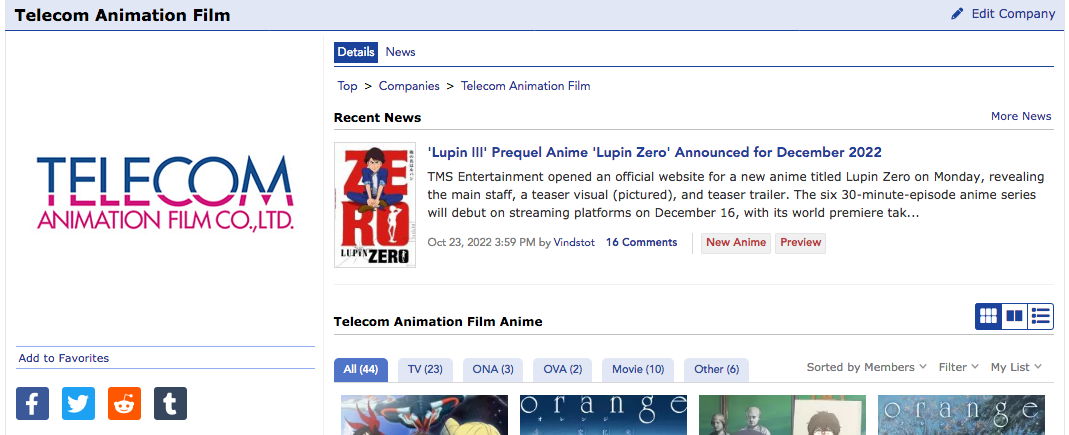Expand the Sorted by Members dropdown
Viewport: 1069px width, 435px height.
click(x=867, y=367)
